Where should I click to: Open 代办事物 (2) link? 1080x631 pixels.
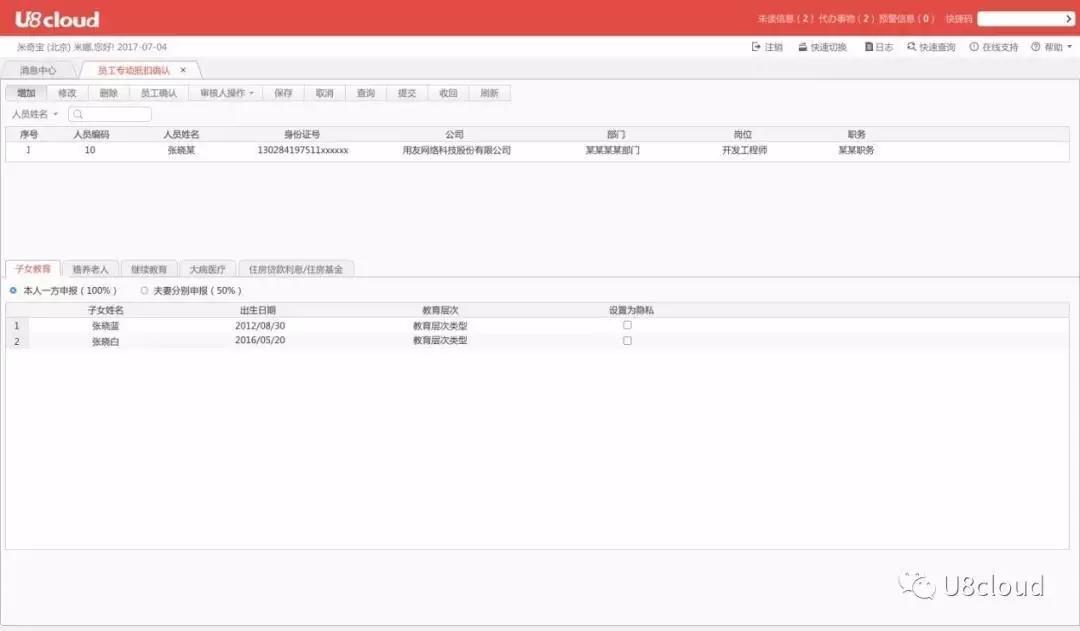tap(847, 19)
